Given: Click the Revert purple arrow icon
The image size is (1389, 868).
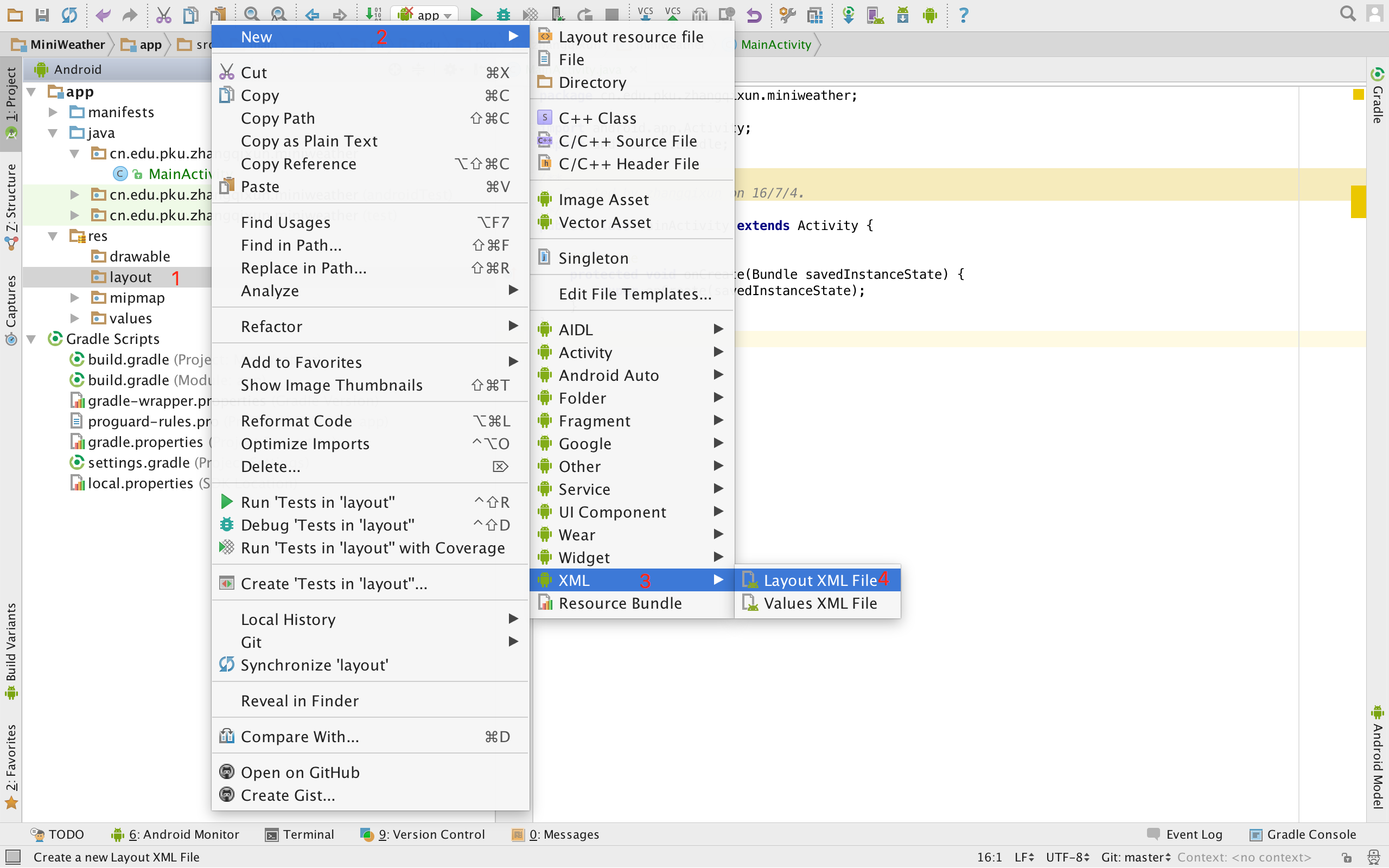Looking at the screenshot, I should tap(754, 15).
